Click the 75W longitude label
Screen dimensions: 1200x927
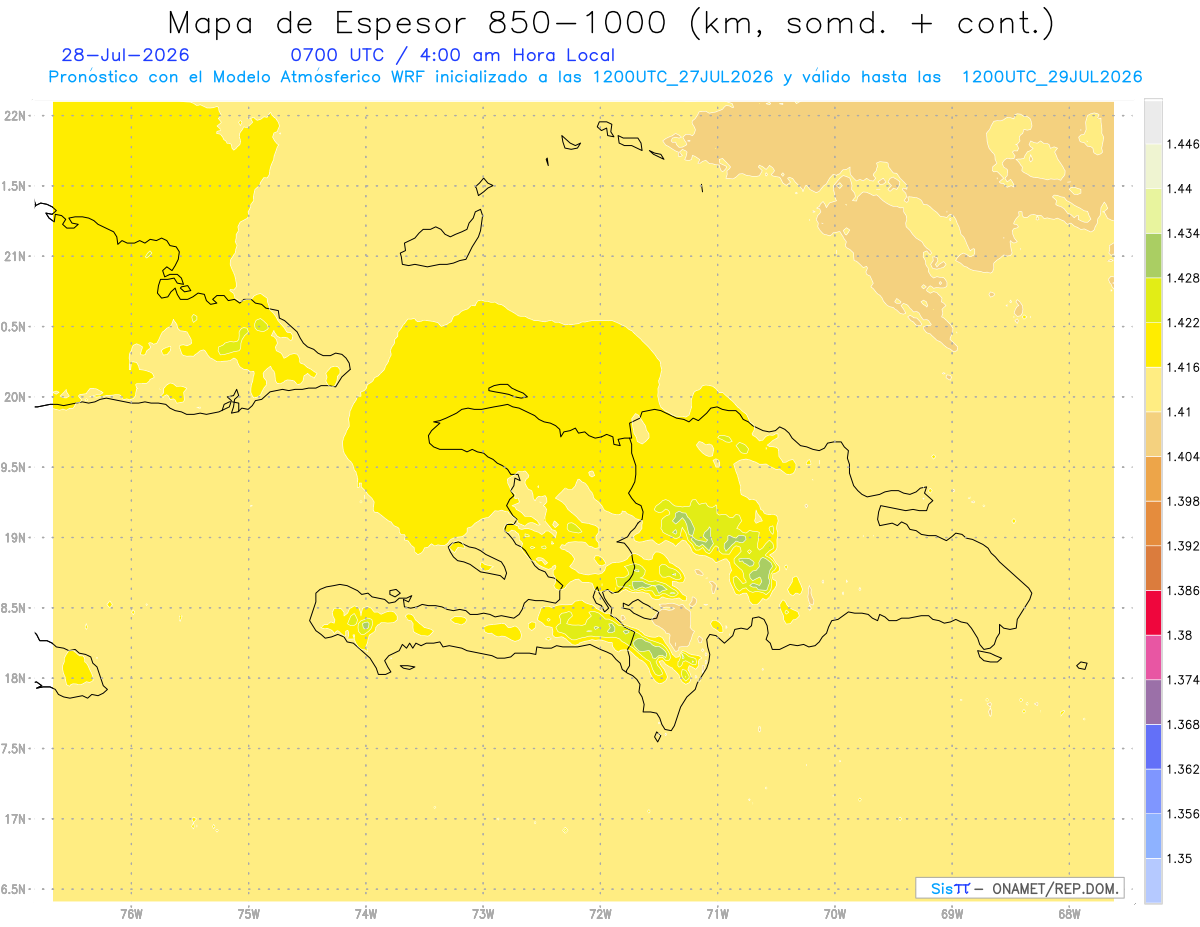[248, 914]
